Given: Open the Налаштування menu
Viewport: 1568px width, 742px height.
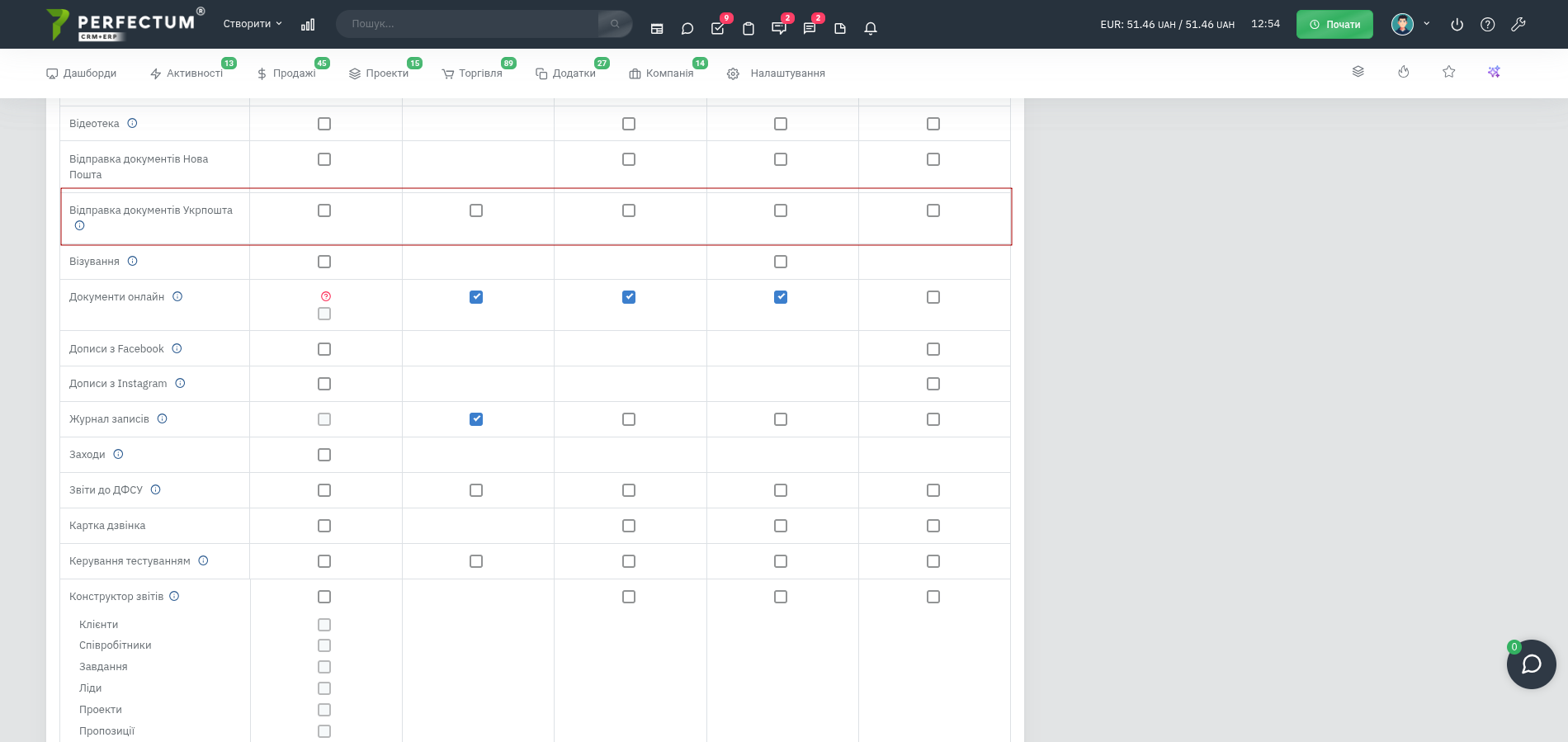Looking at the screenshot, I should 776,73.
